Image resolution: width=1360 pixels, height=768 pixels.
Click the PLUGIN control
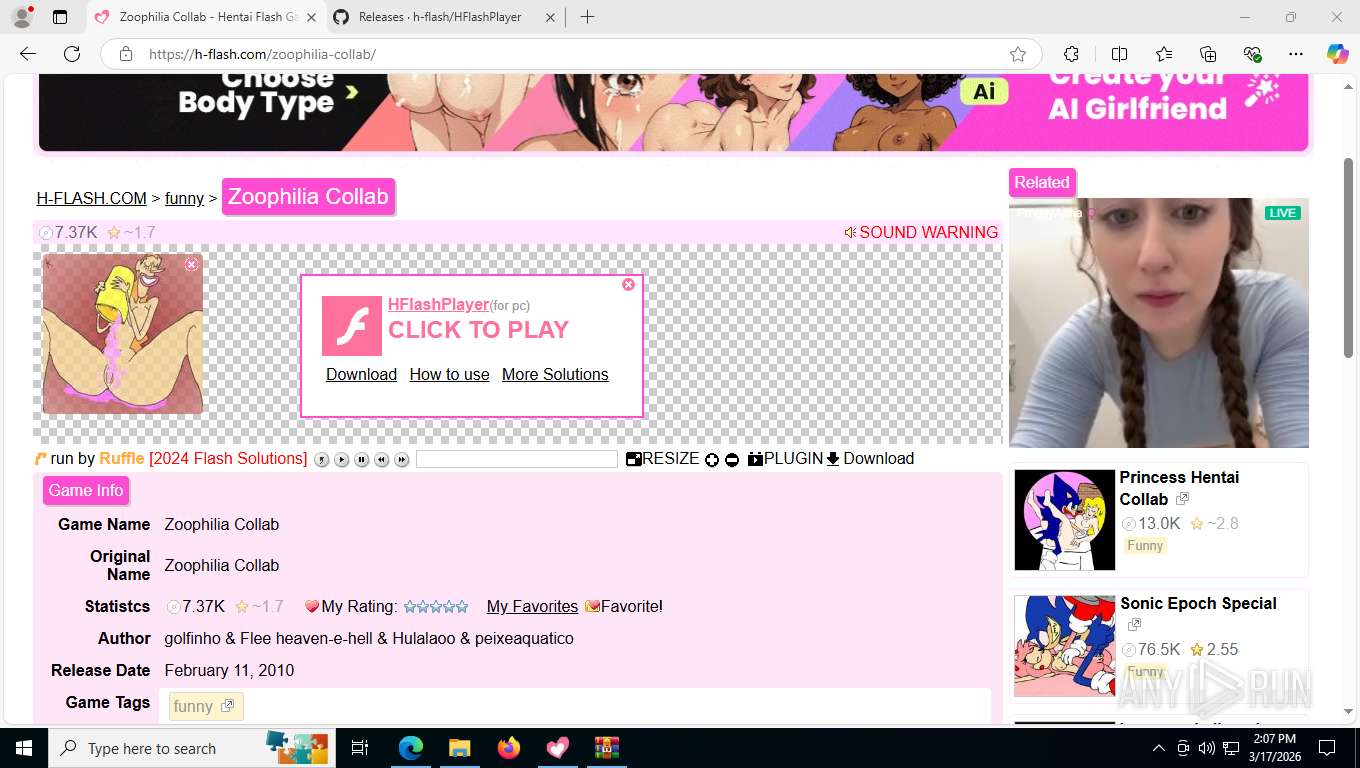pyautogui.click(x=785, y=459)
